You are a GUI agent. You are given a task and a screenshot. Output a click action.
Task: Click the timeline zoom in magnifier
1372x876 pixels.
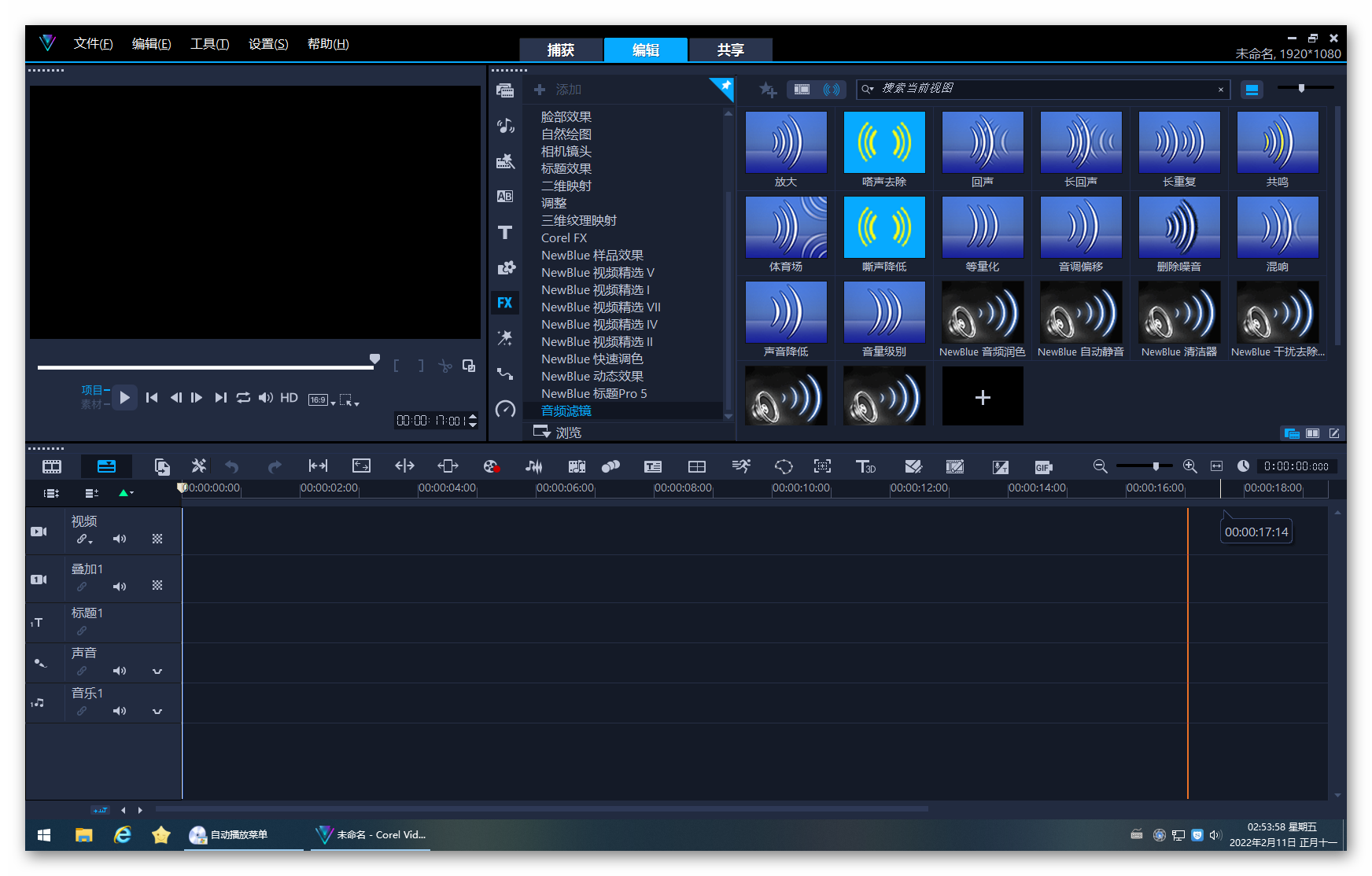(1190, 466)
